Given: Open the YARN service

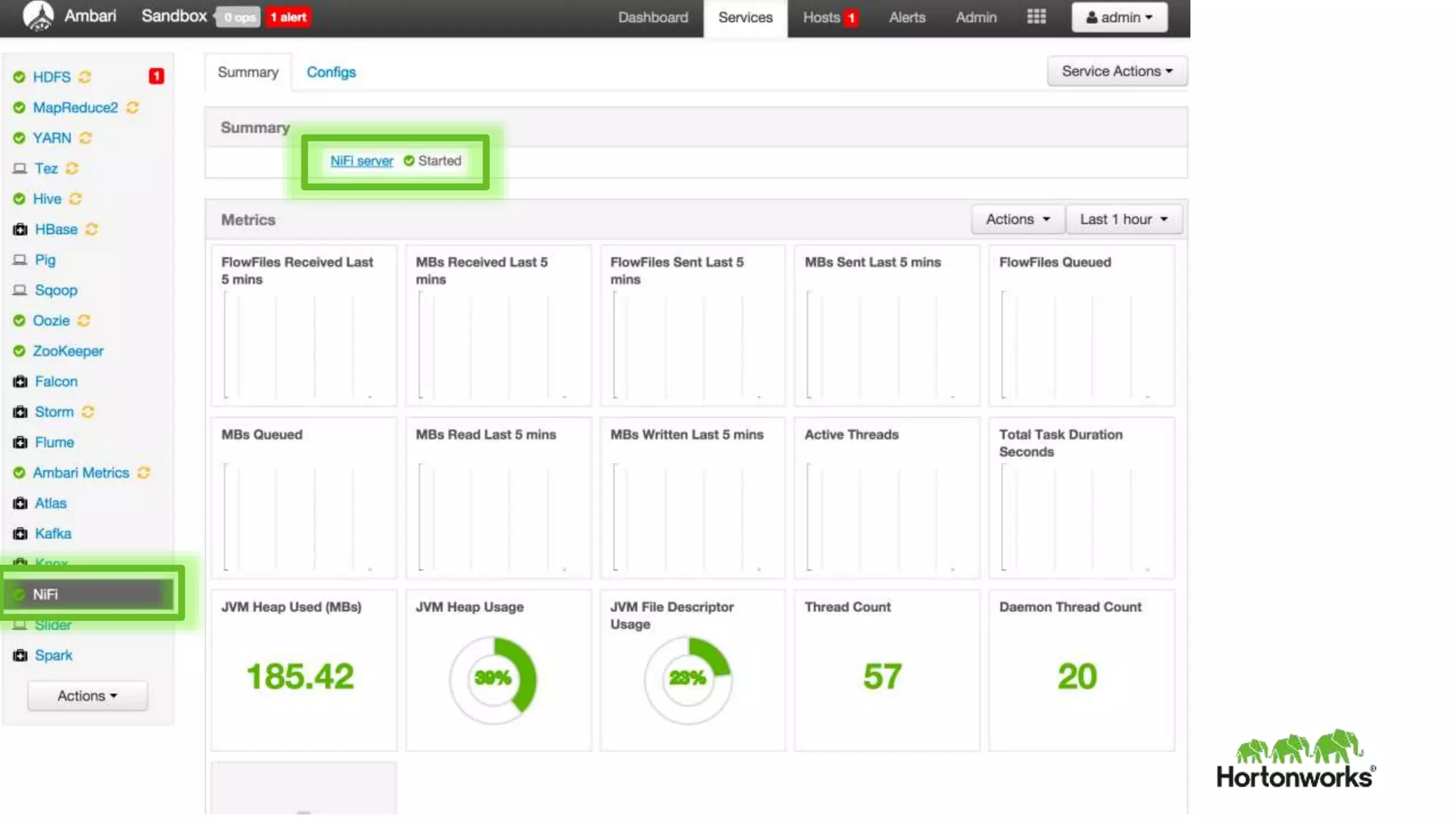Looking at the screenshot, I should coord(52,138).
